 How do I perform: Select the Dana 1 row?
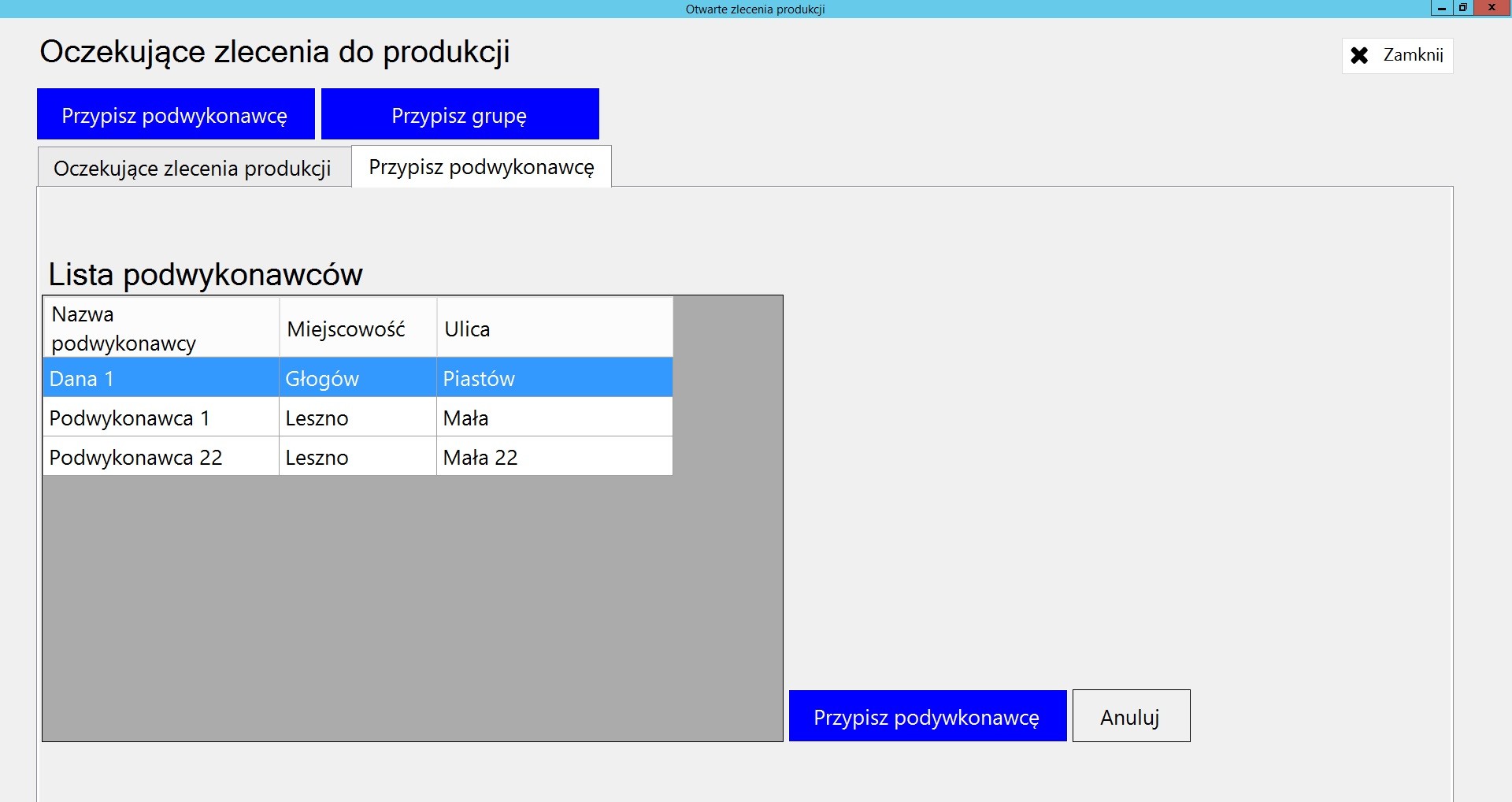click(x=358, y=377)
